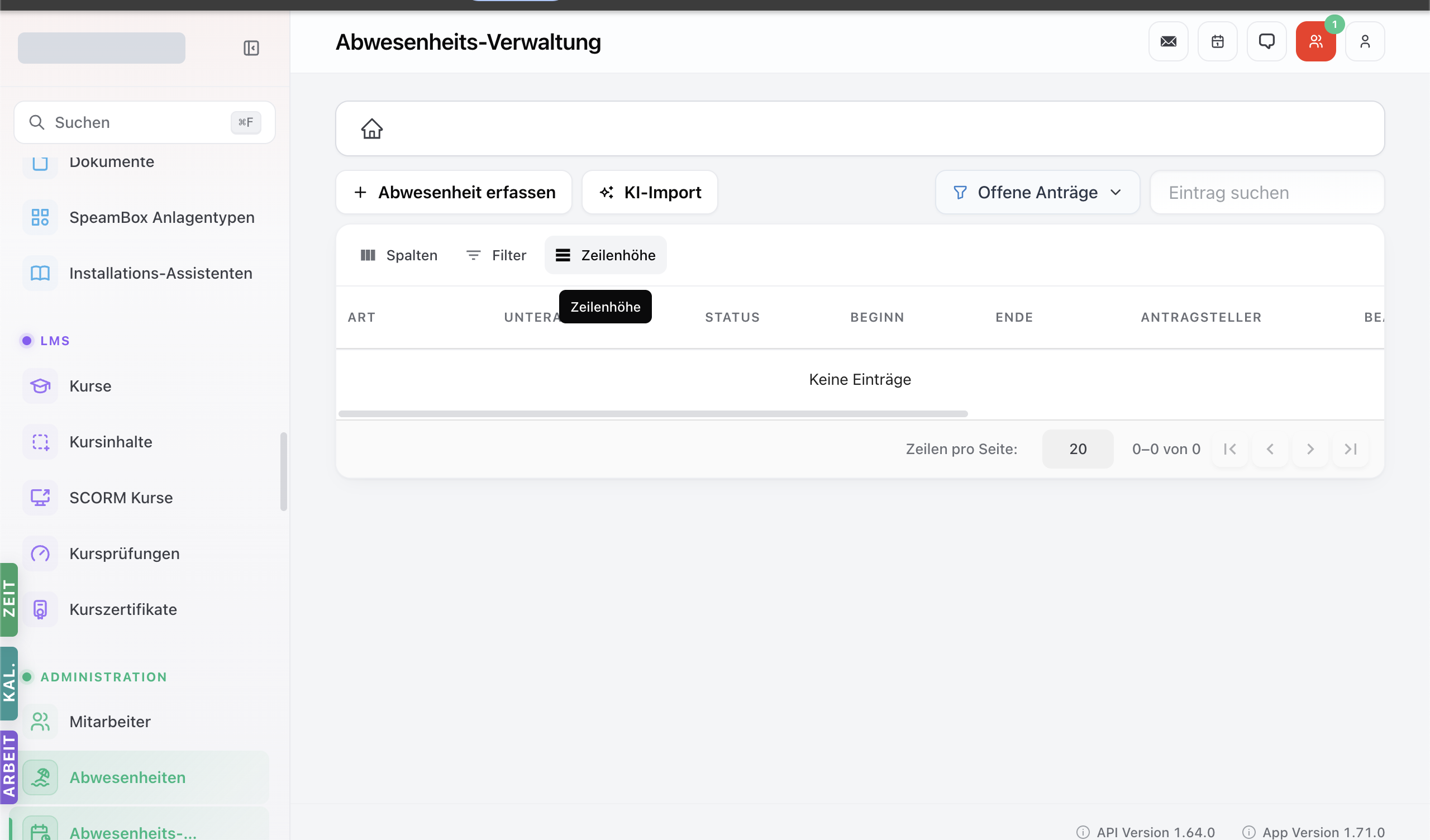Open SpeamBox Anlagentypen menu item
Screen dimensions: 1430x840
[x=145, y=217]
